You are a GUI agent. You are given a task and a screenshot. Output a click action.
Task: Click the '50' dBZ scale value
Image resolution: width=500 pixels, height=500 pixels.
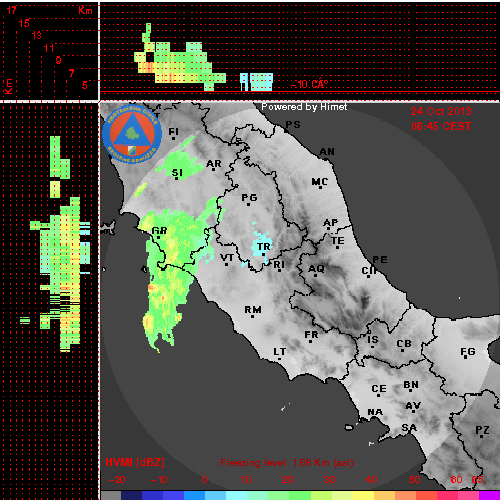click(415, 480)
